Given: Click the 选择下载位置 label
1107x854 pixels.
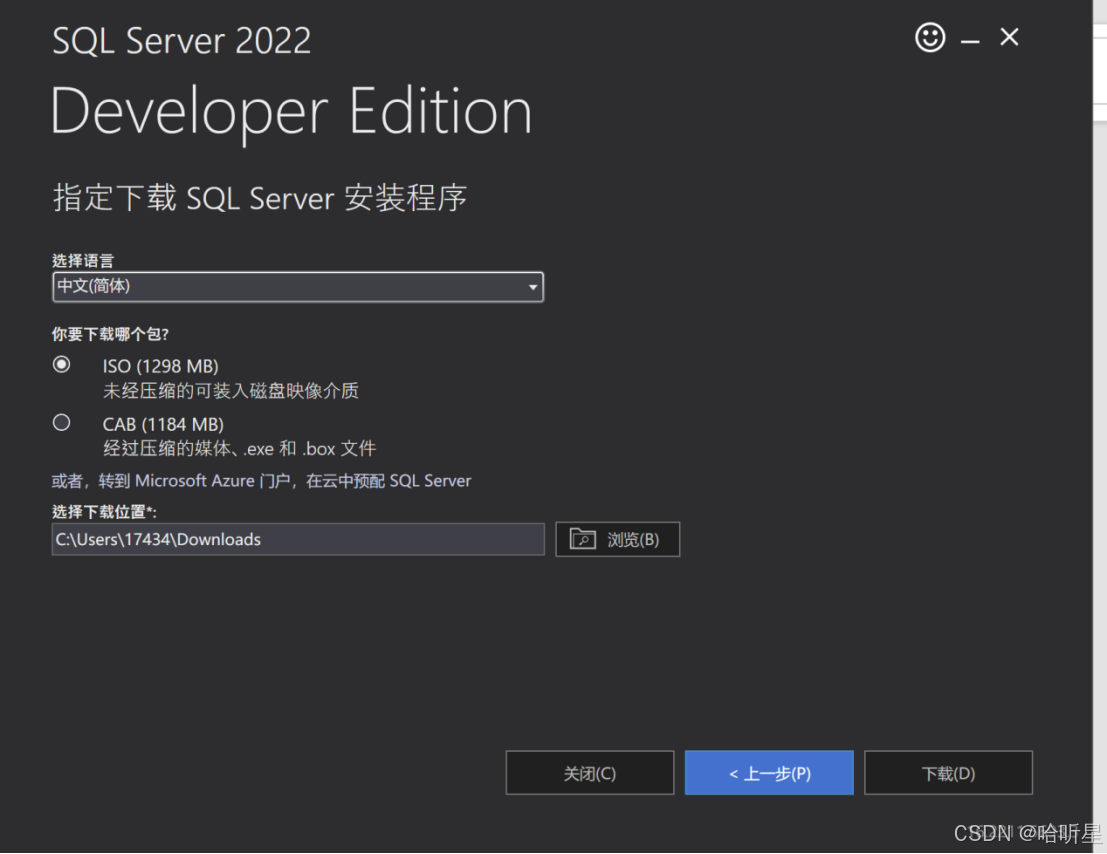Looking at the screenshot, I should tap(104, 512).
